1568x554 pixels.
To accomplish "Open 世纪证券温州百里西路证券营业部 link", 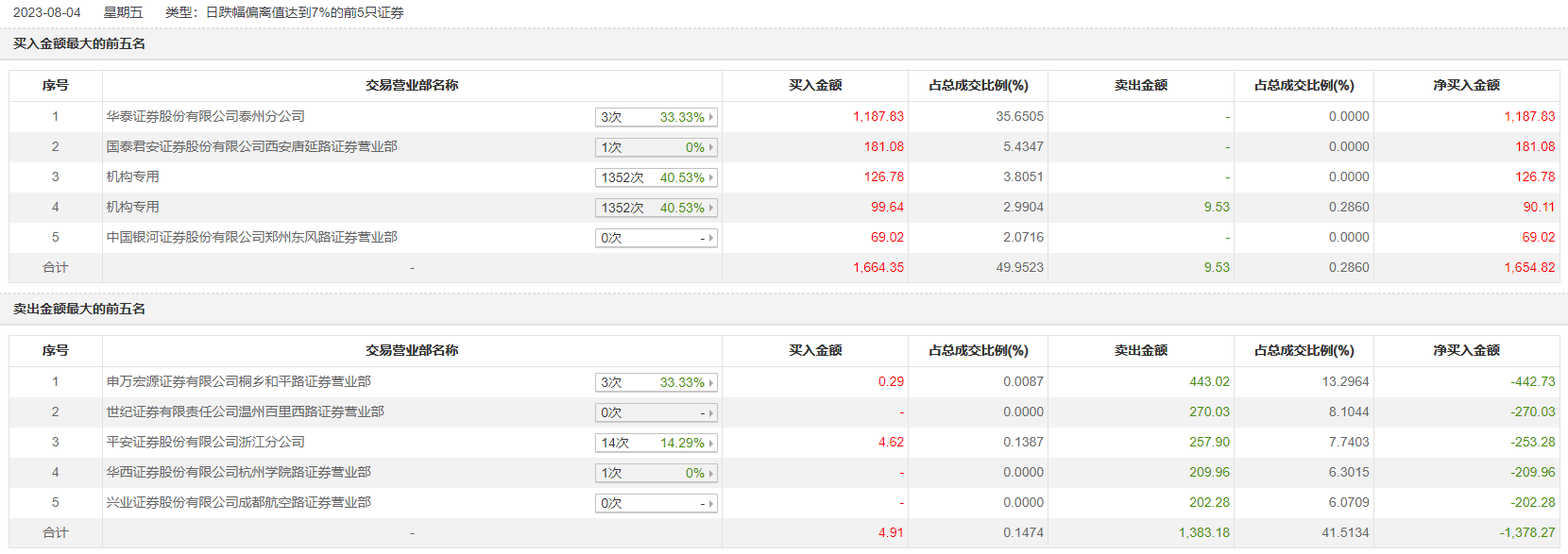I will [x=245, y=411].
